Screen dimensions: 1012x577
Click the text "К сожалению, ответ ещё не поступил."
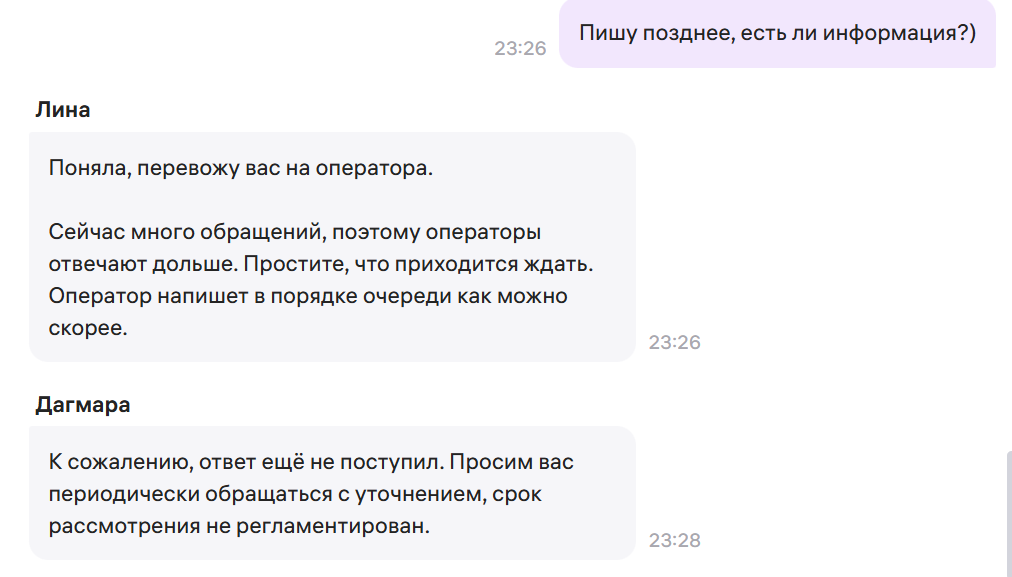pyautogui.click(x=244, y=462)
